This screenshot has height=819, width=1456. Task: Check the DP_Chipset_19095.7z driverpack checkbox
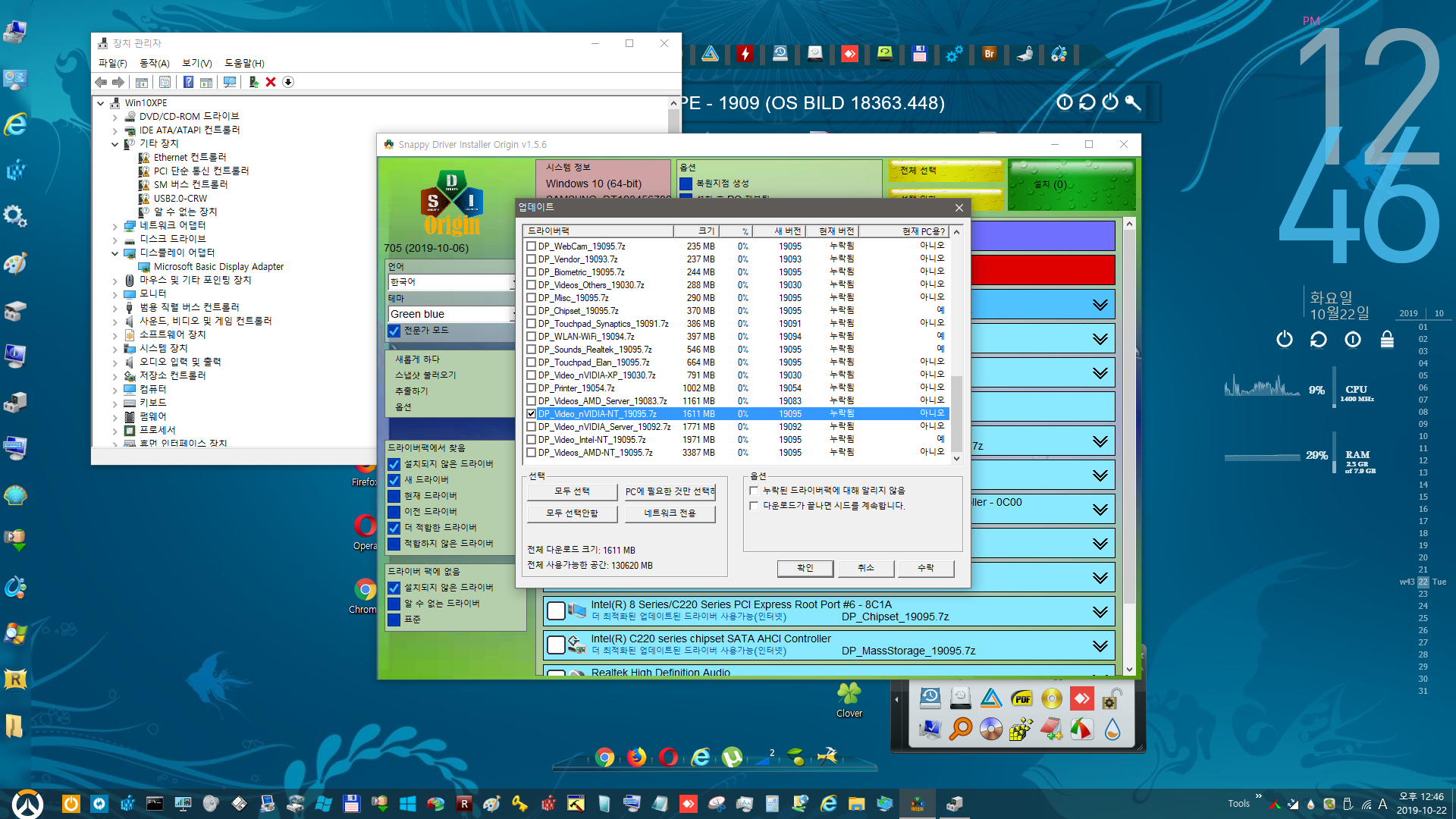click(x=532, y=311)
